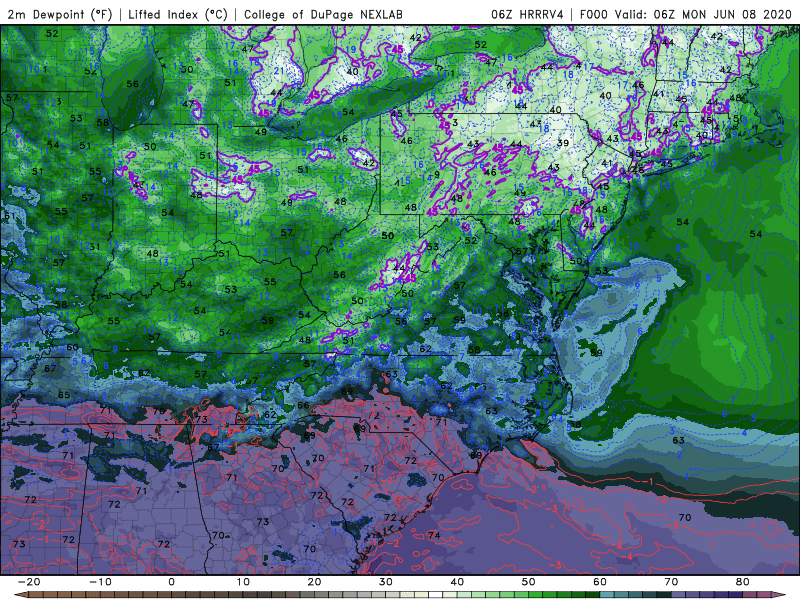Click the 40 label on the color scale
Viewport: 800px width, 600px height.
point(457,582)
